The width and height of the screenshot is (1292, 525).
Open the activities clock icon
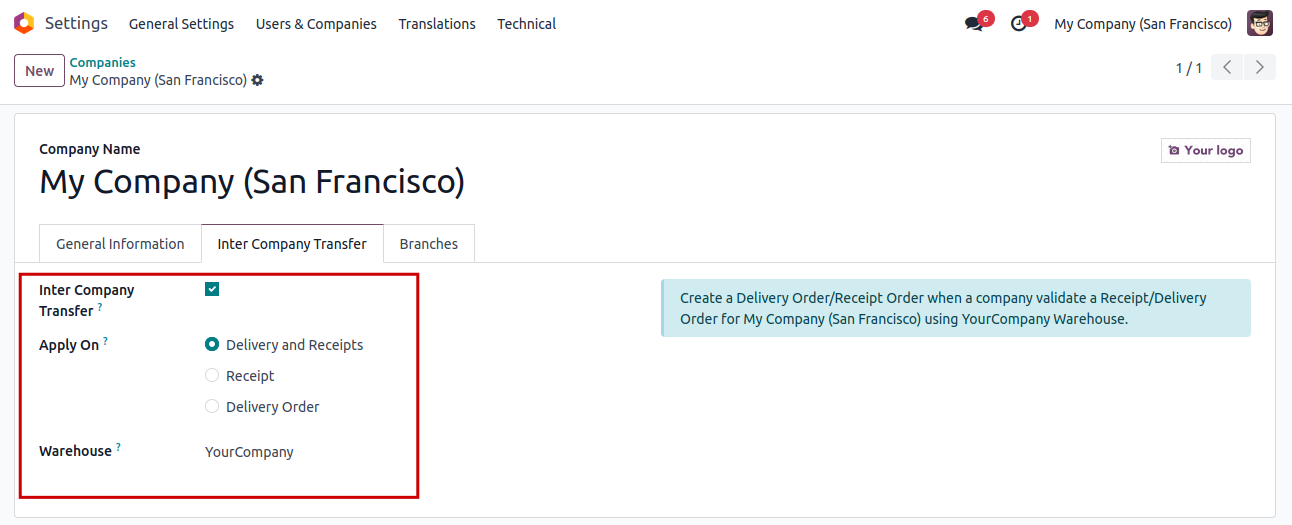pos(1019,24)
